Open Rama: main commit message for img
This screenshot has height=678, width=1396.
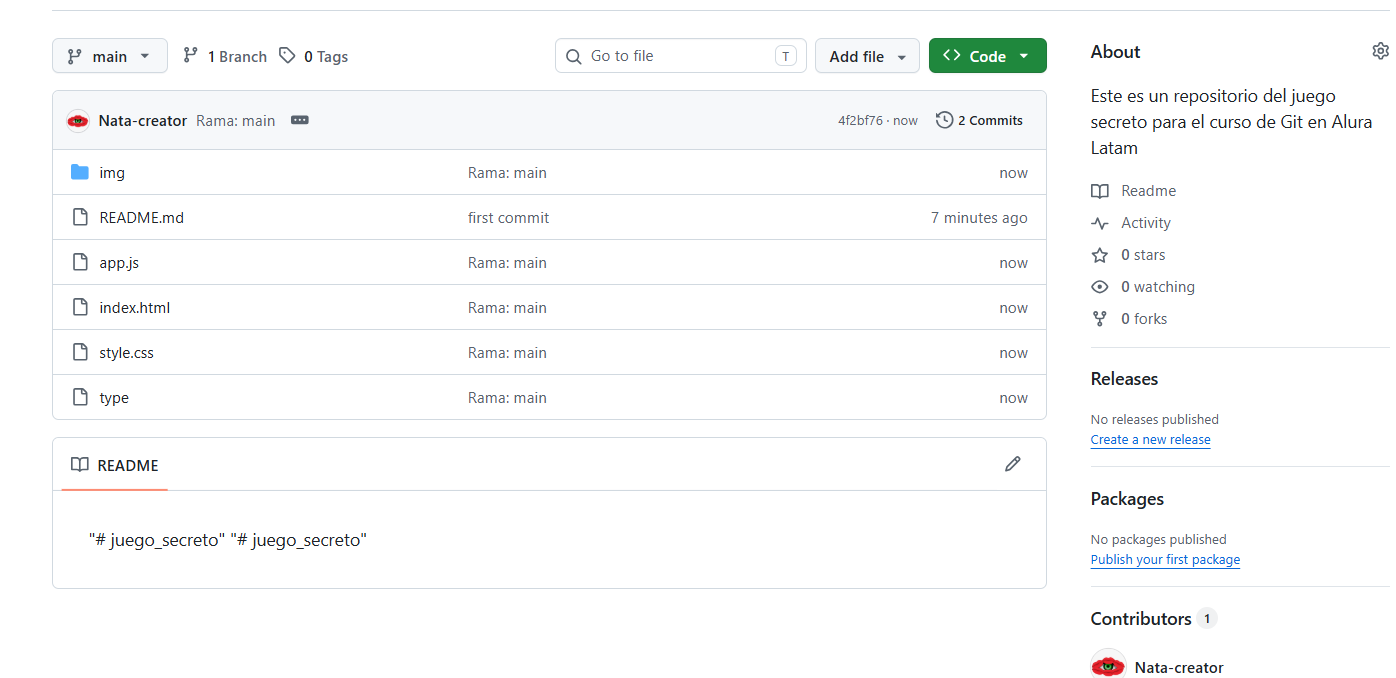click(507, 172)
